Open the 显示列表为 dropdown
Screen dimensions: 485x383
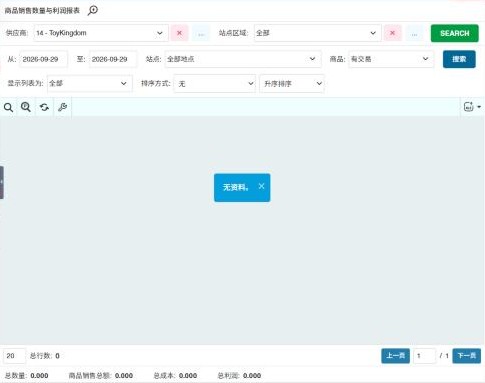[x=90, y=83]
